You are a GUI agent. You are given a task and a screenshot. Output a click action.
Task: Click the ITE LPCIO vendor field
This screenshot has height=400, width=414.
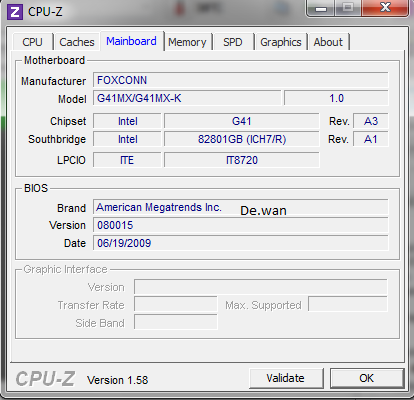tap(127, 160)
